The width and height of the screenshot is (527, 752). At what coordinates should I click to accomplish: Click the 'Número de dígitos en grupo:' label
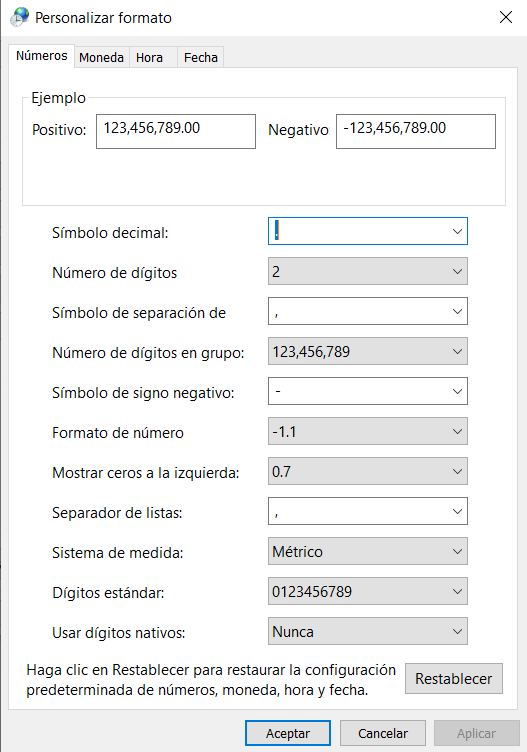point(148,353)
